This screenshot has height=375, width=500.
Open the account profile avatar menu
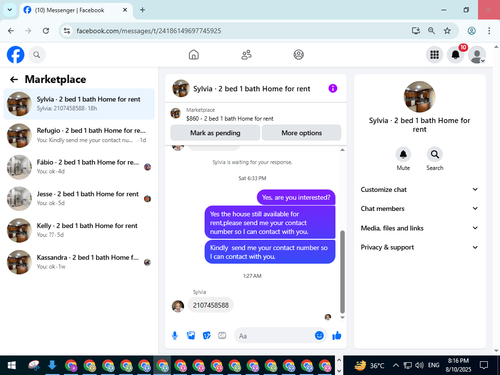tap(477, 55)
